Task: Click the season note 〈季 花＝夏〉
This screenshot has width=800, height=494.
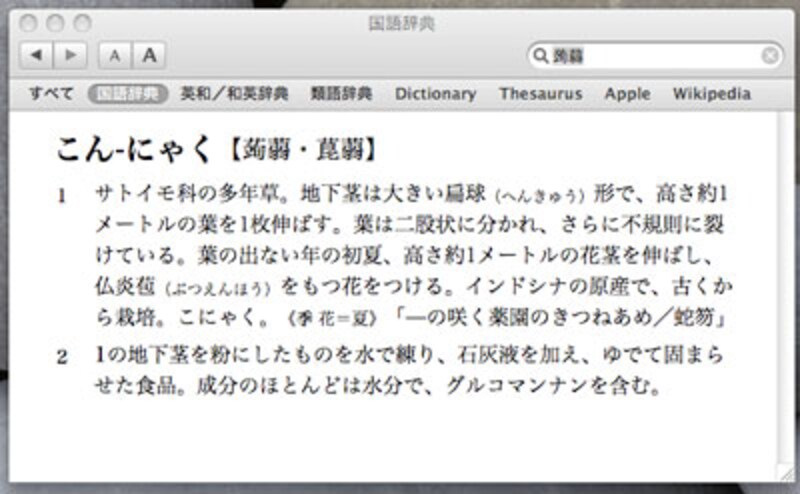Action: 333,318
